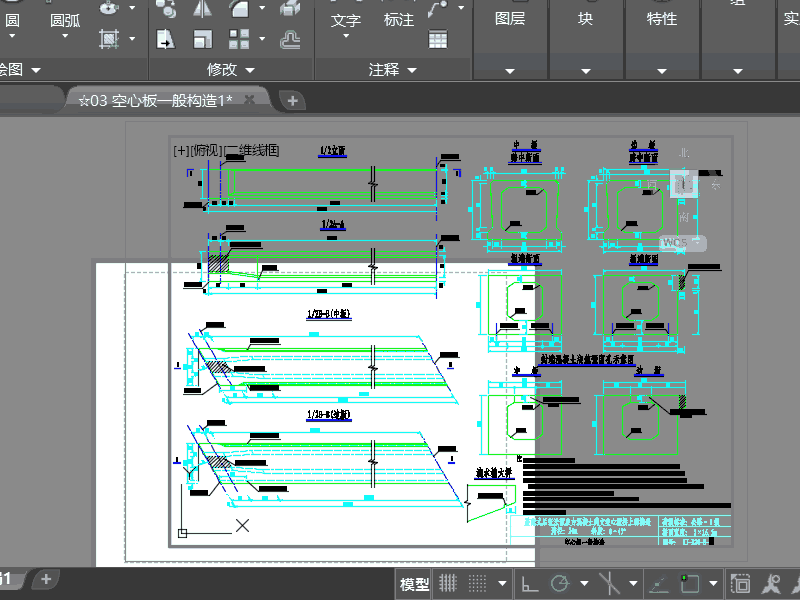Toggle object snap in status bar

click(x=690, y=583)
